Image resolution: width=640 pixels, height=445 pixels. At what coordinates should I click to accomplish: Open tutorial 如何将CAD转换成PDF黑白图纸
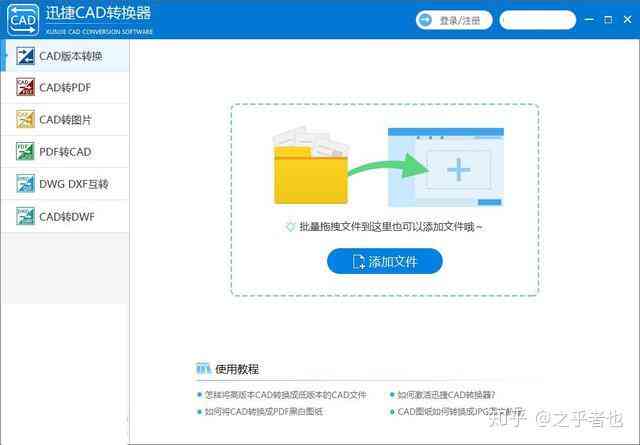pyautogui.click(x=264, y=412)
